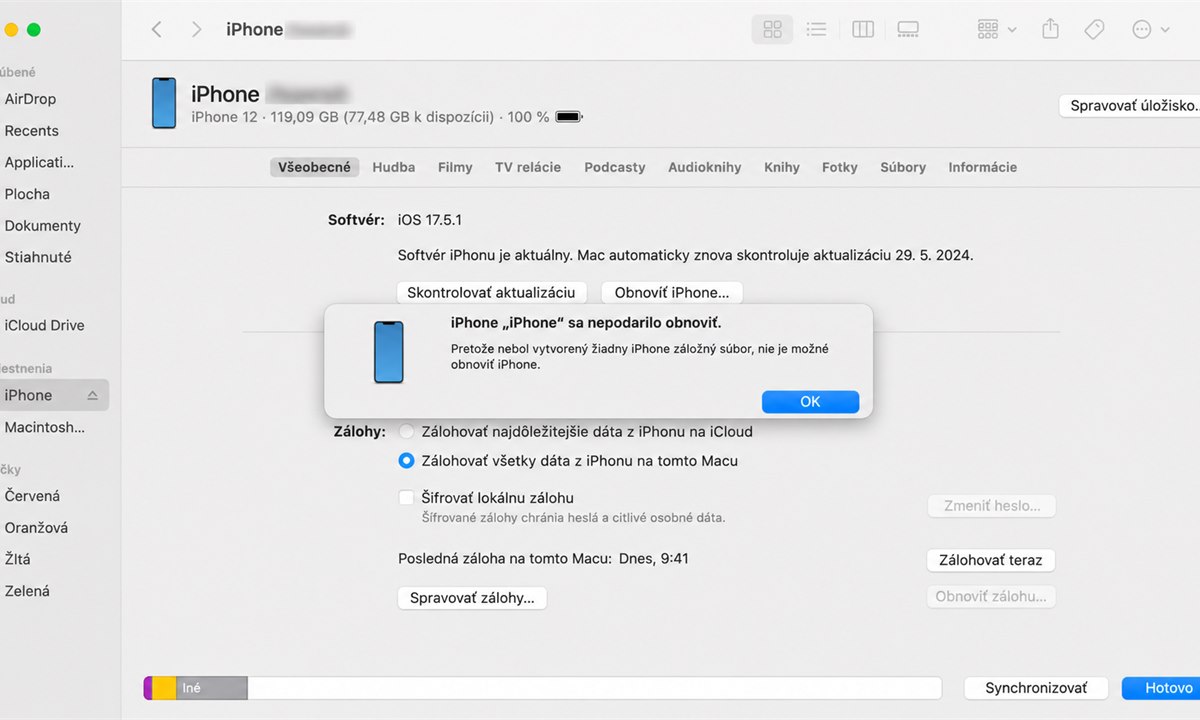Screen dimensions: 1200x720
Task: Click the yellow segment of storage bar
Action: click(x=165, y=688)
